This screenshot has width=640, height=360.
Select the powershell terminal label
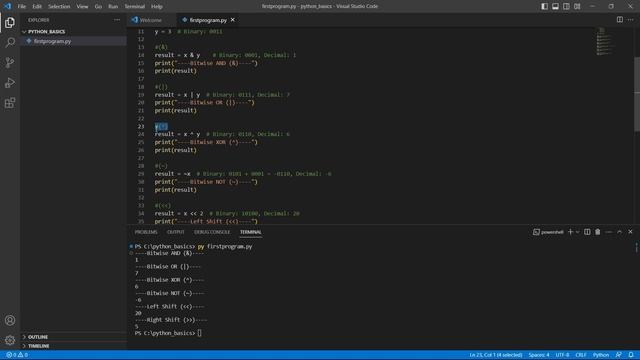(x=548, y=232)
